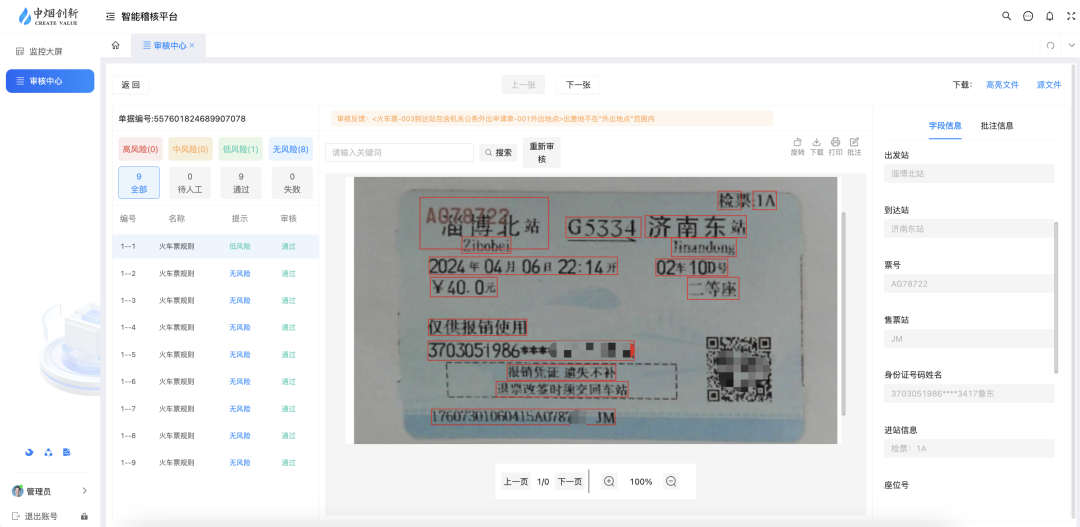
Task: Zoom in with the plus magnifier icon
Action: [609, 482]
